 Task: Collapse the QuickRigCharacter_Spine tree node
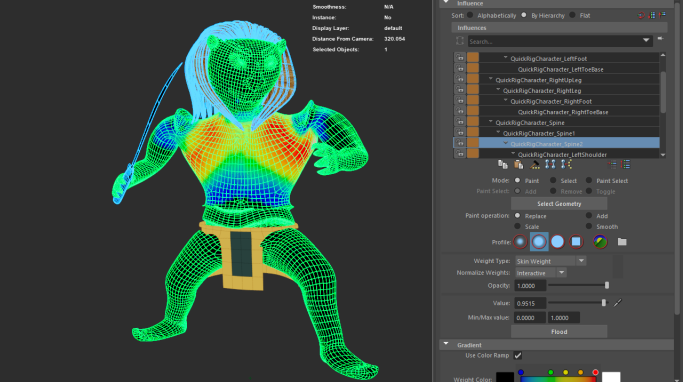point(491,122)
